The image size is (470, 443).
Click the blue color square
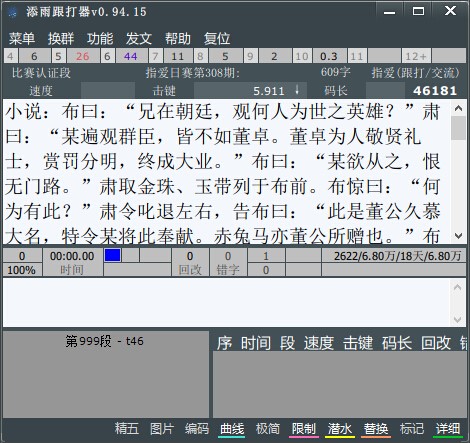(x=112, y=256)
